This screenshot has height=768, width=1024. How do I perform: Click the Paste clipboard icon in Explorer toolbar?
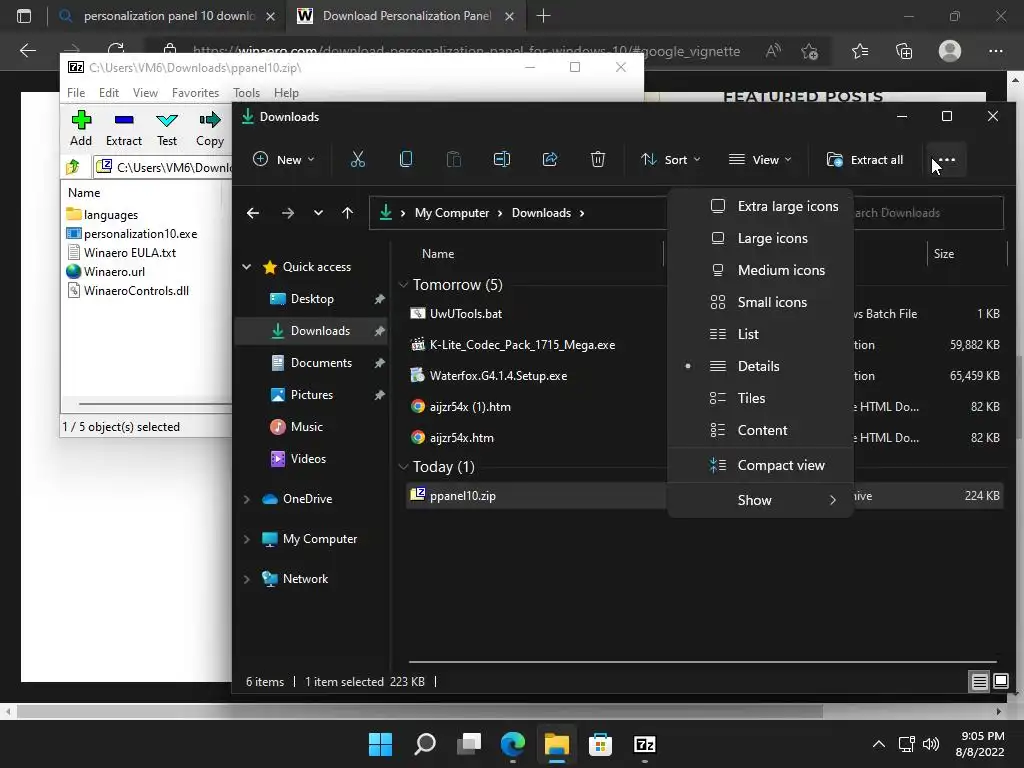coord(453,159)
